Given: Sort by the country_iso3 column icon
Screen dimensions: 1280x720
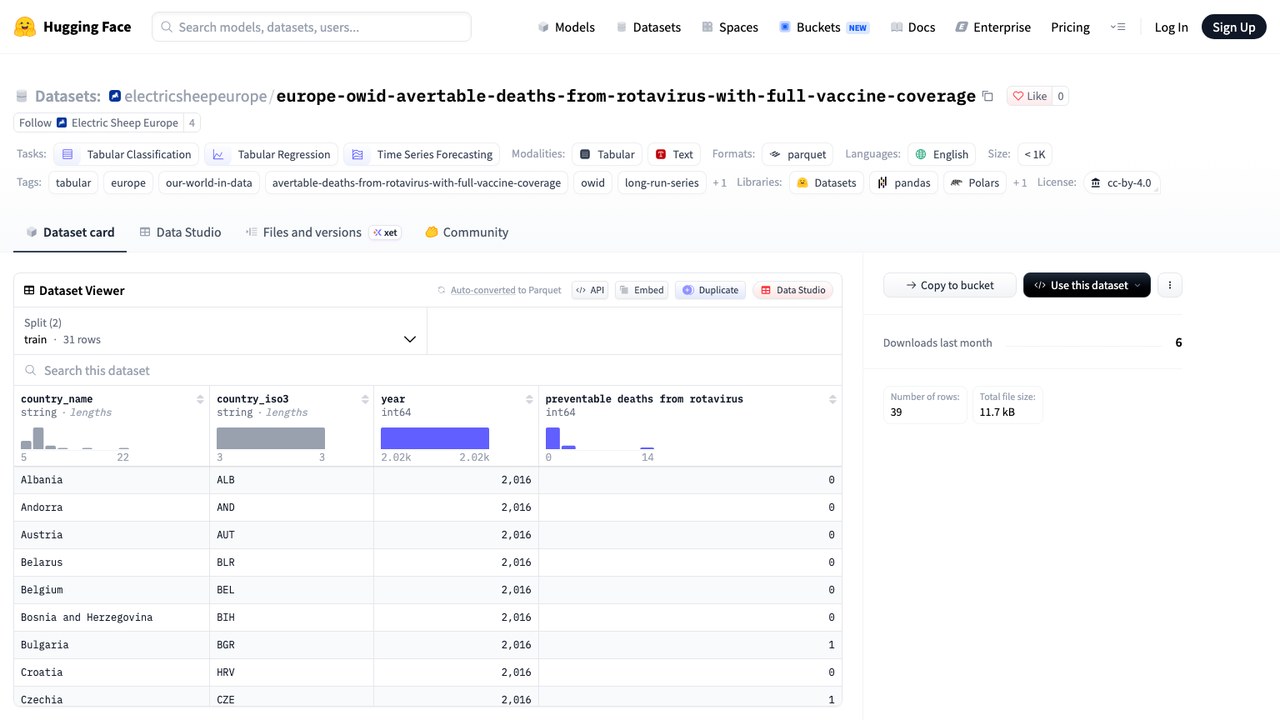Looking at the screenshot, I should [365, 399].
